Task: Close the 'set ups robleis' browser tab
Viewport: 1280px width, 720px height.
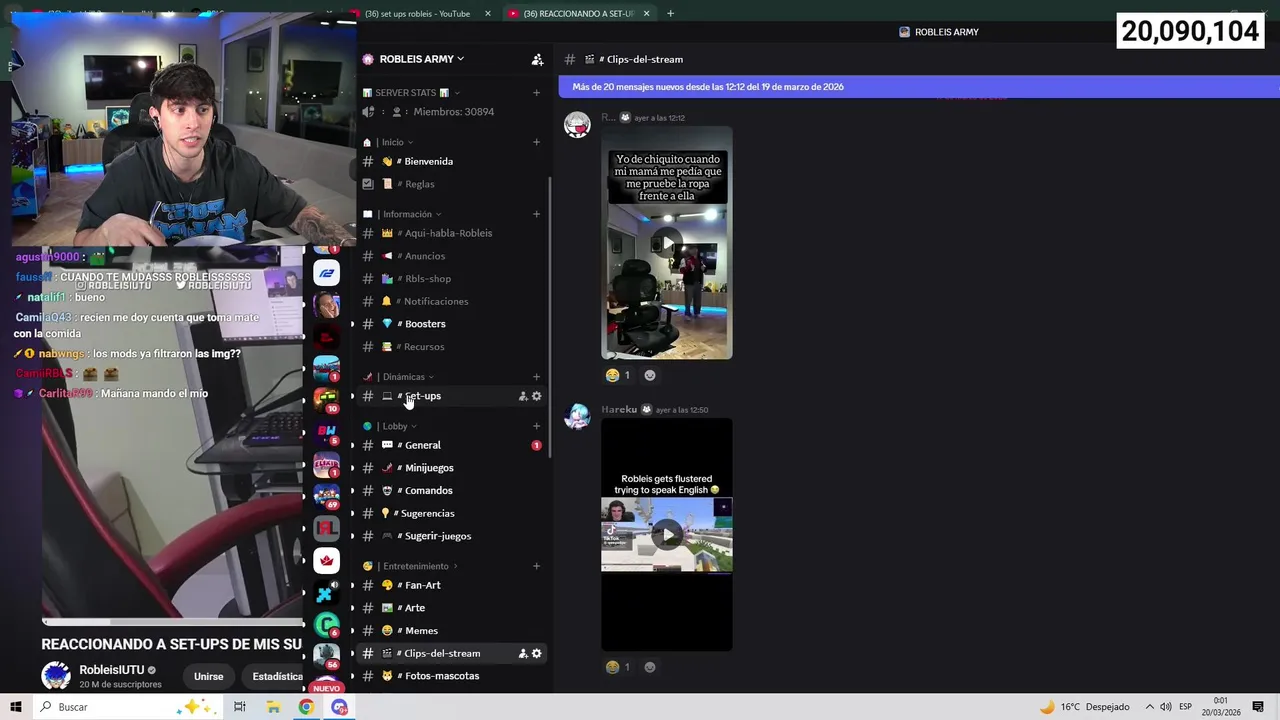Action: (488, 13)
